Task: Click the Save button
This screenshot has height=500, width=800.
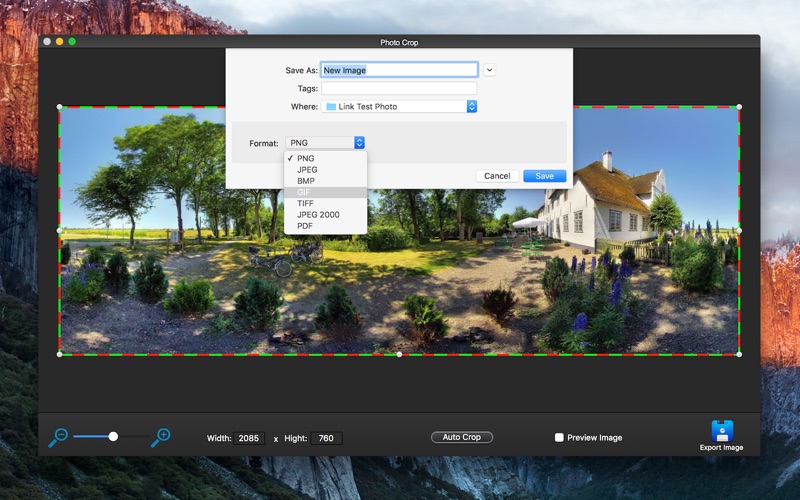Action: (x=544, y=176)
